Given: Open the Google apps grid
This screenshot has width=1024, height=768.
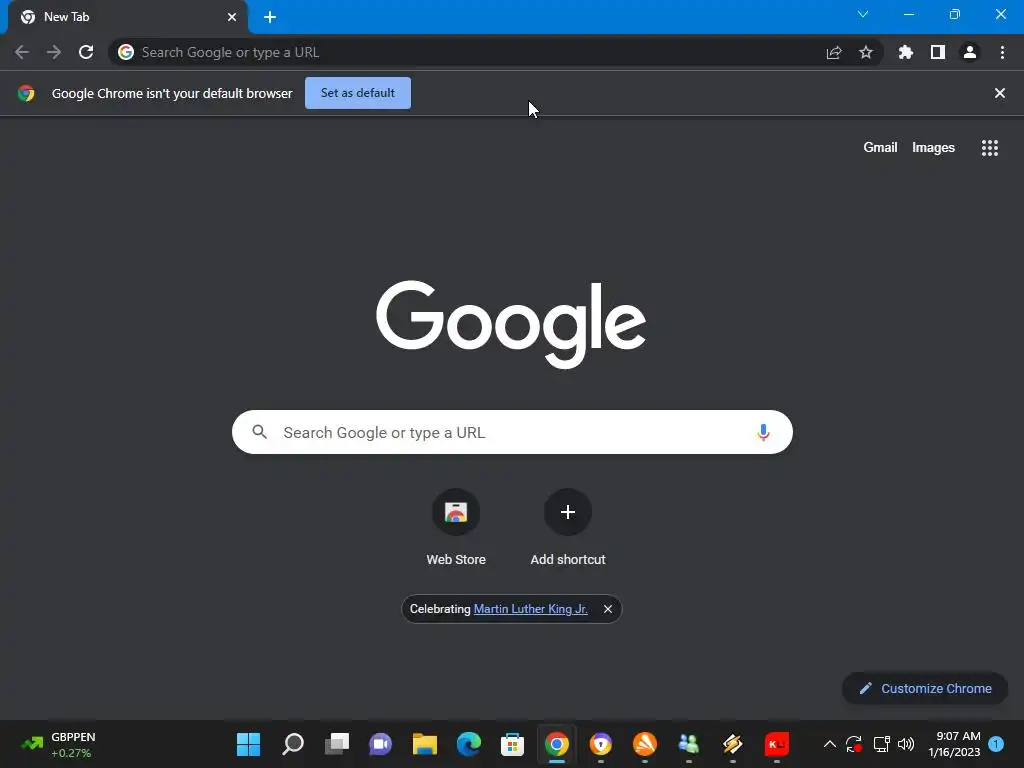Looking at the screenshot, I should coord(990,148).
